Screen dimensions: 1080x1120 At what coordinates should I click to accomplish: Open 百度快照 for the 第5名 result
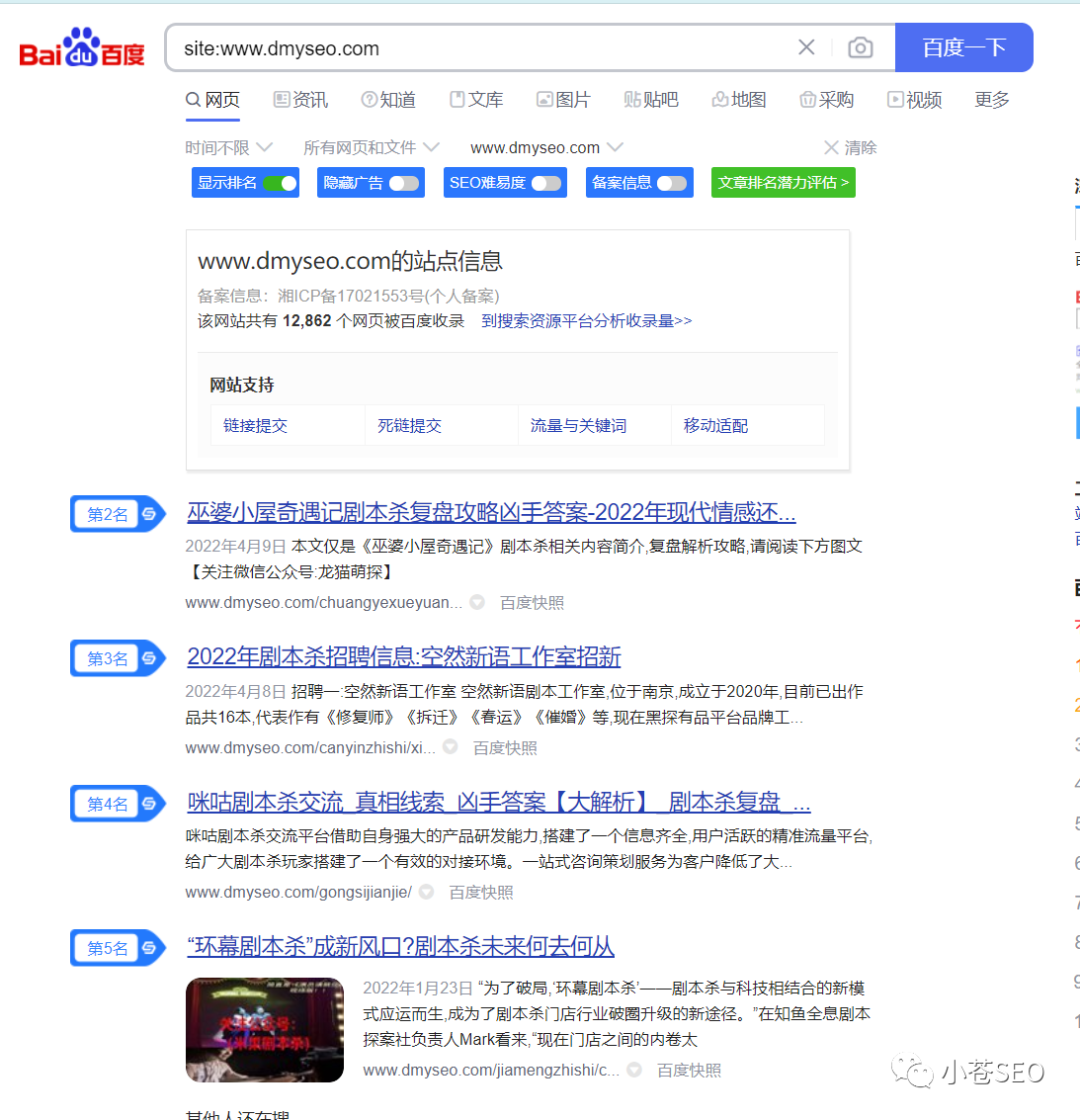coord(689,1070)
